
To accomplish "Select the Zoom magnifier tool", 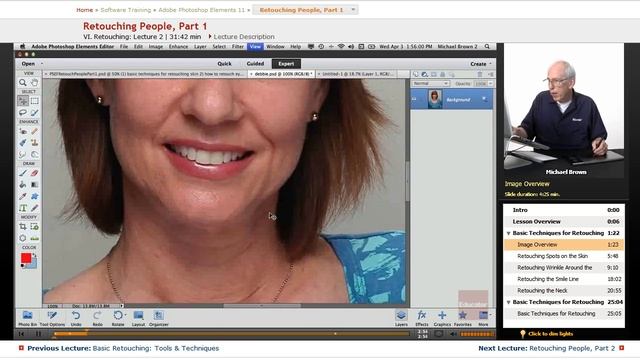I will [23, 83].
